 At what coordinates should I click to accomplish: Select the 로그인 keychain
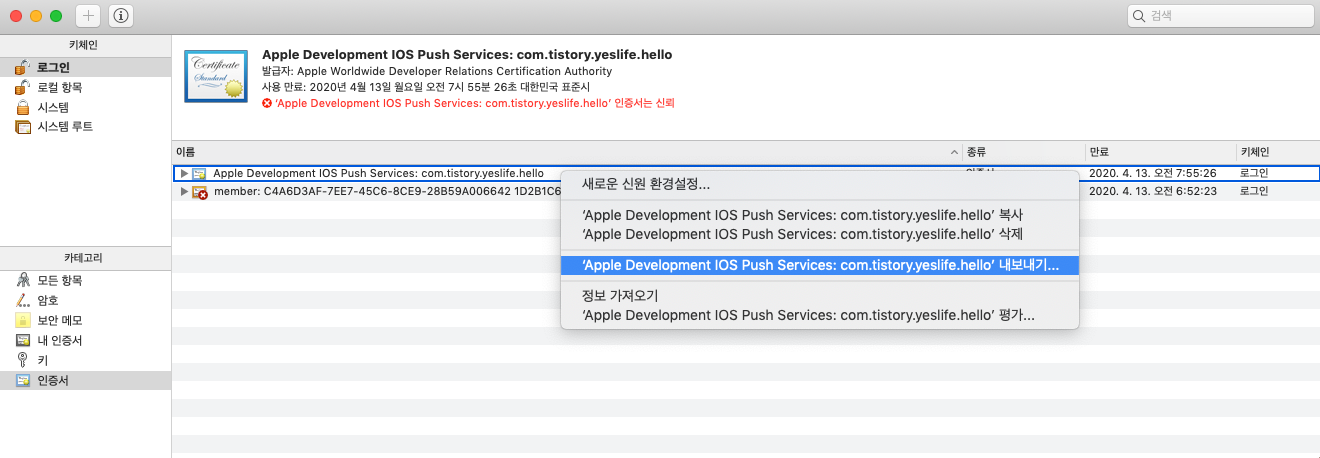click(85, 67)
